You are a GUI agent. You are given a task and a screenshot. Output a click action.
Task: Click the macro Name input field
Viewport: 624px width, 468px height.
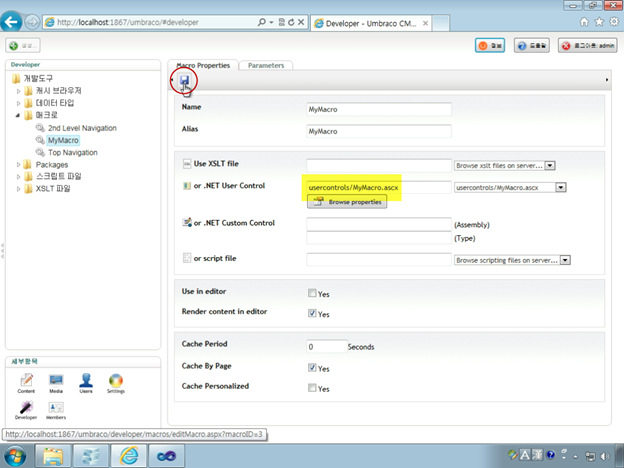tap(379, 109)
